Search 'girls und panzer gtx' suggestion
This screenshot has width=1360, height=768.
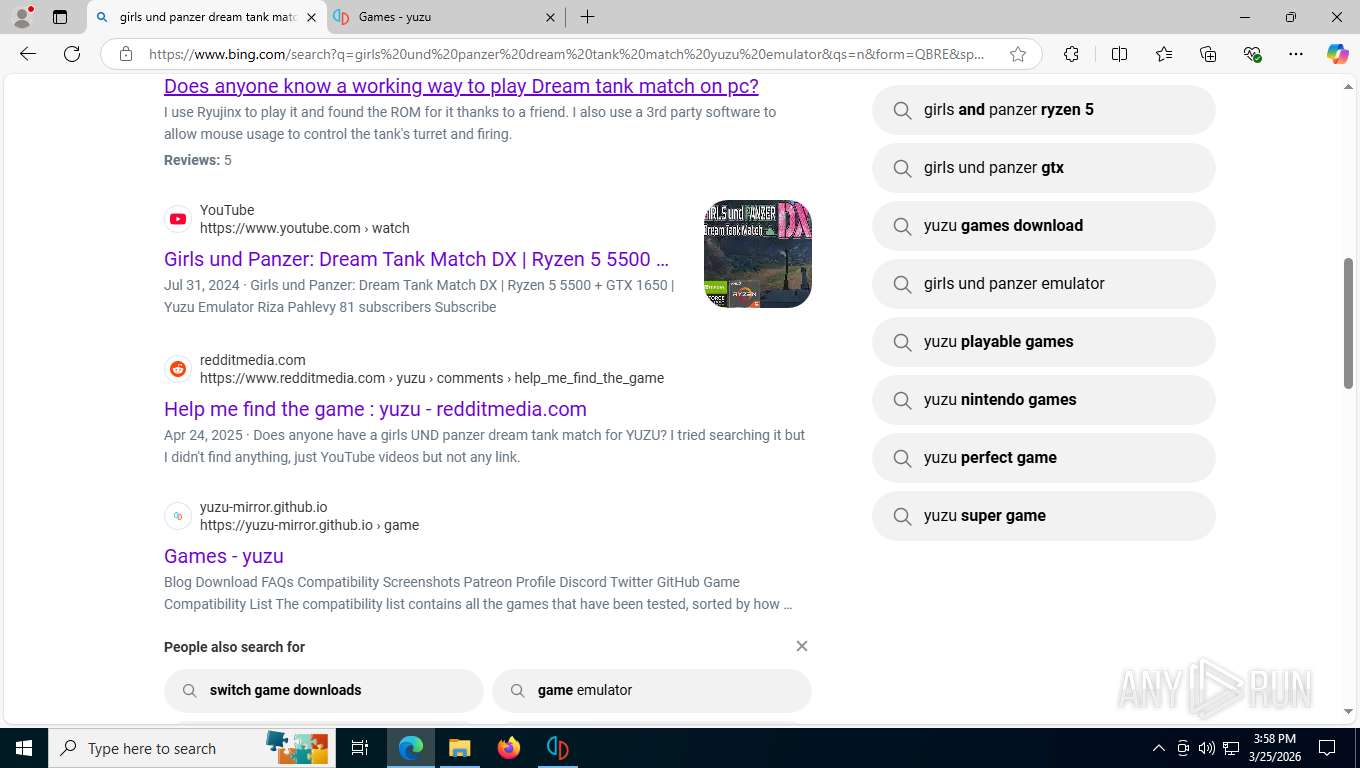tap(1044, 168)
